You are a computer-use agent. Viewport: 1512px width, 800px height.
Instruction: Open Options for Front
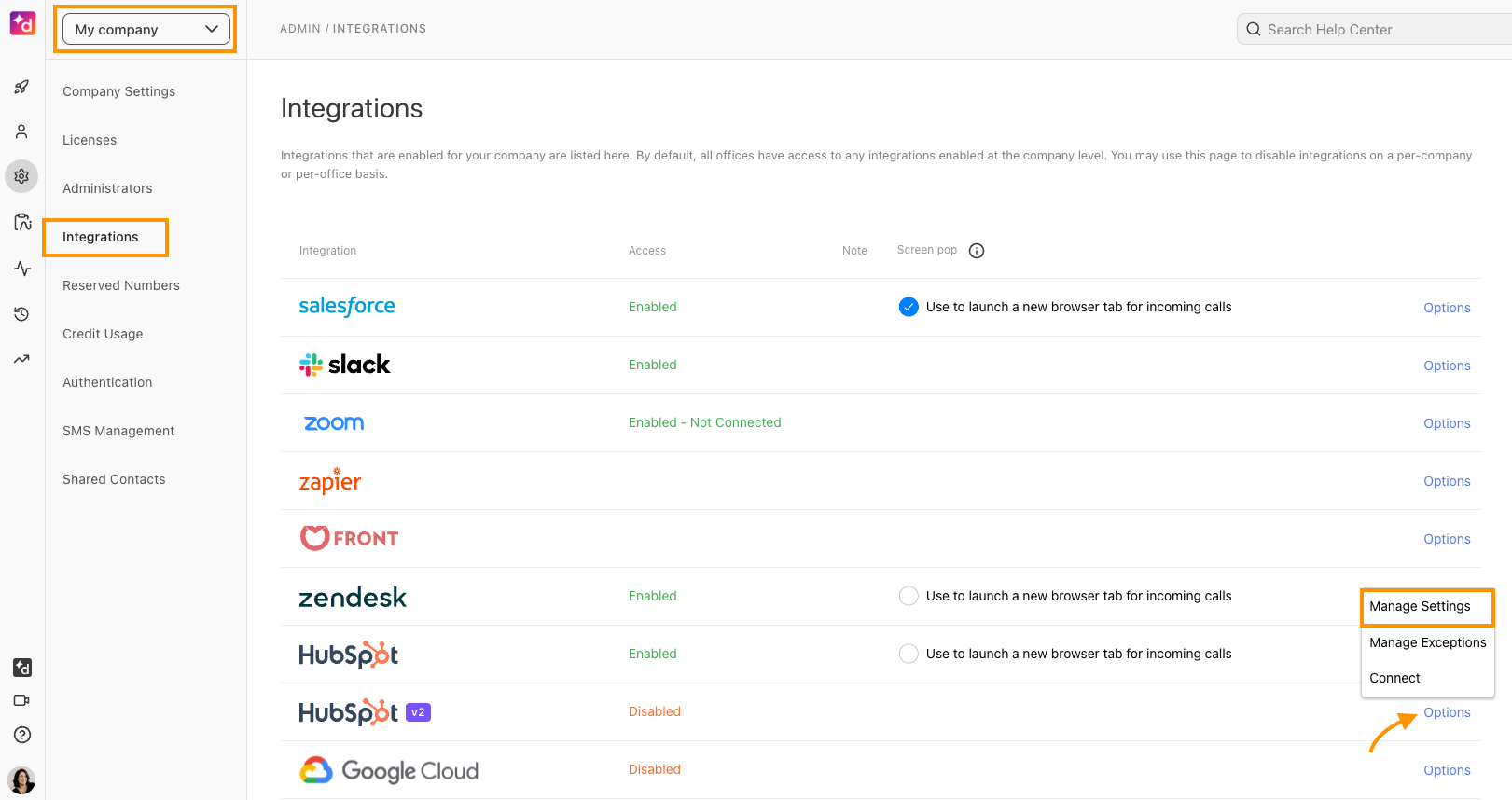(1447, 539)
